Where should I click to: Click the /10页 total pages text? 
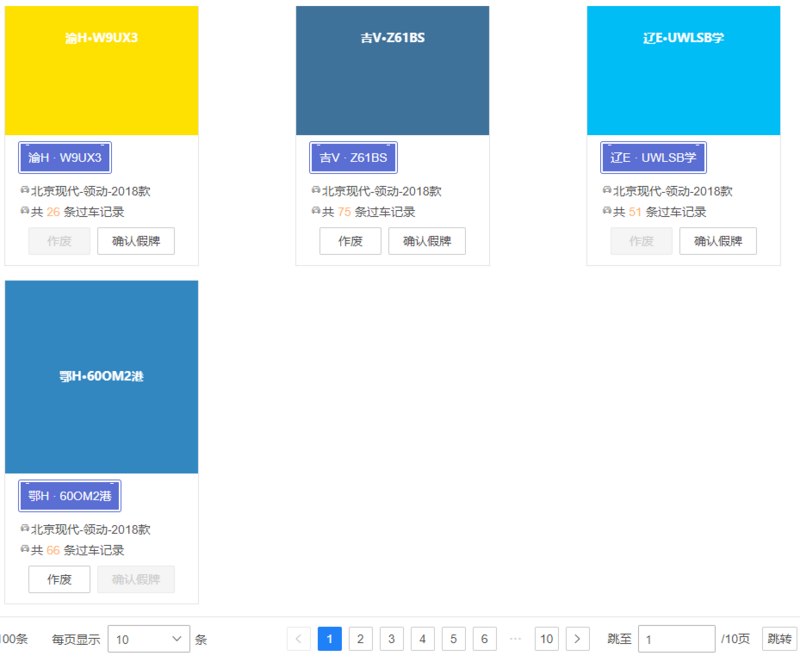[735, 639]
